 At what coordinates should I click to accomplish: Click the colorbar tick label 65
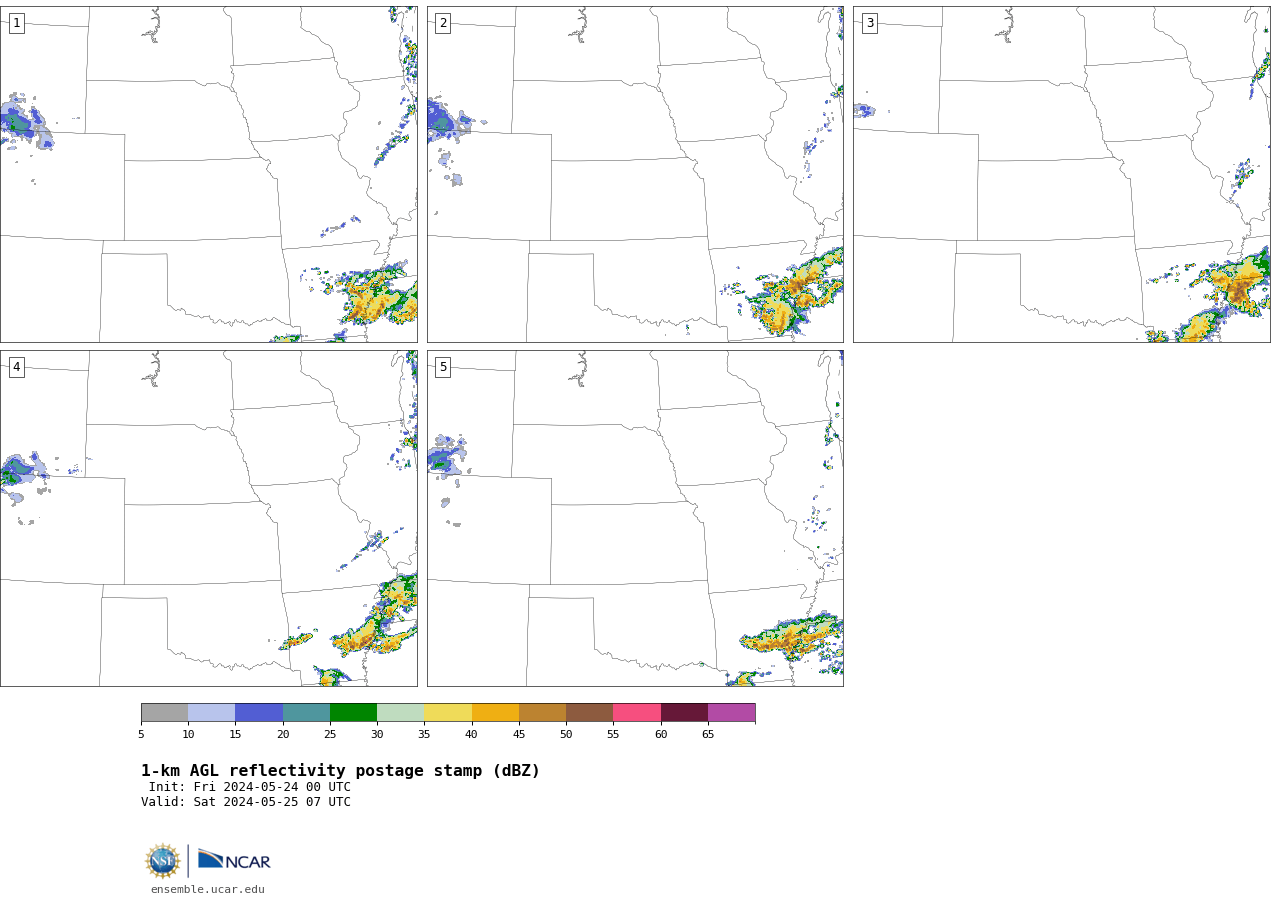(x=708, y=734)
